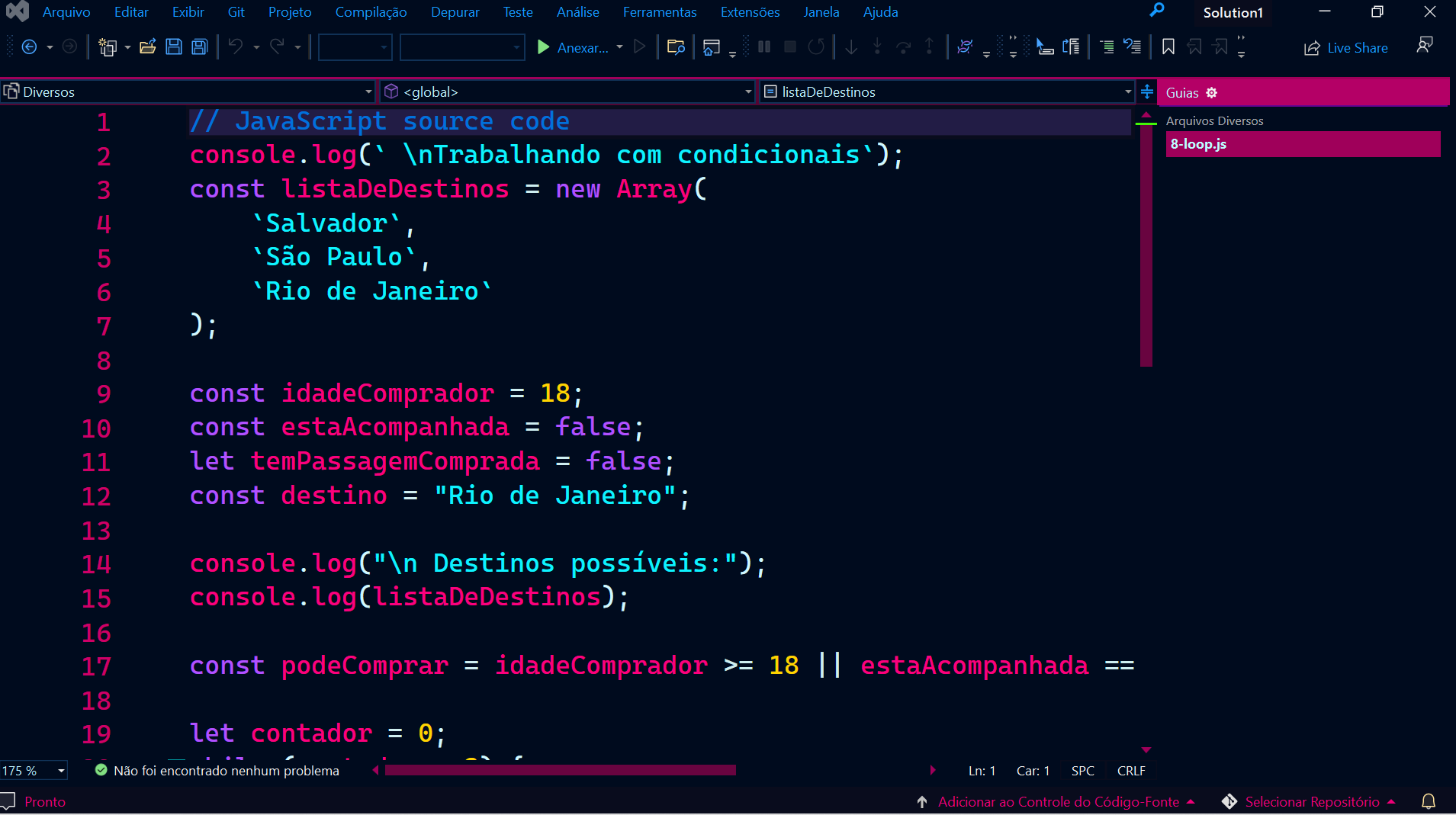Expand the <global> scope dropdown
Screen dimensions: 1456x815
(x=748, y=91)
